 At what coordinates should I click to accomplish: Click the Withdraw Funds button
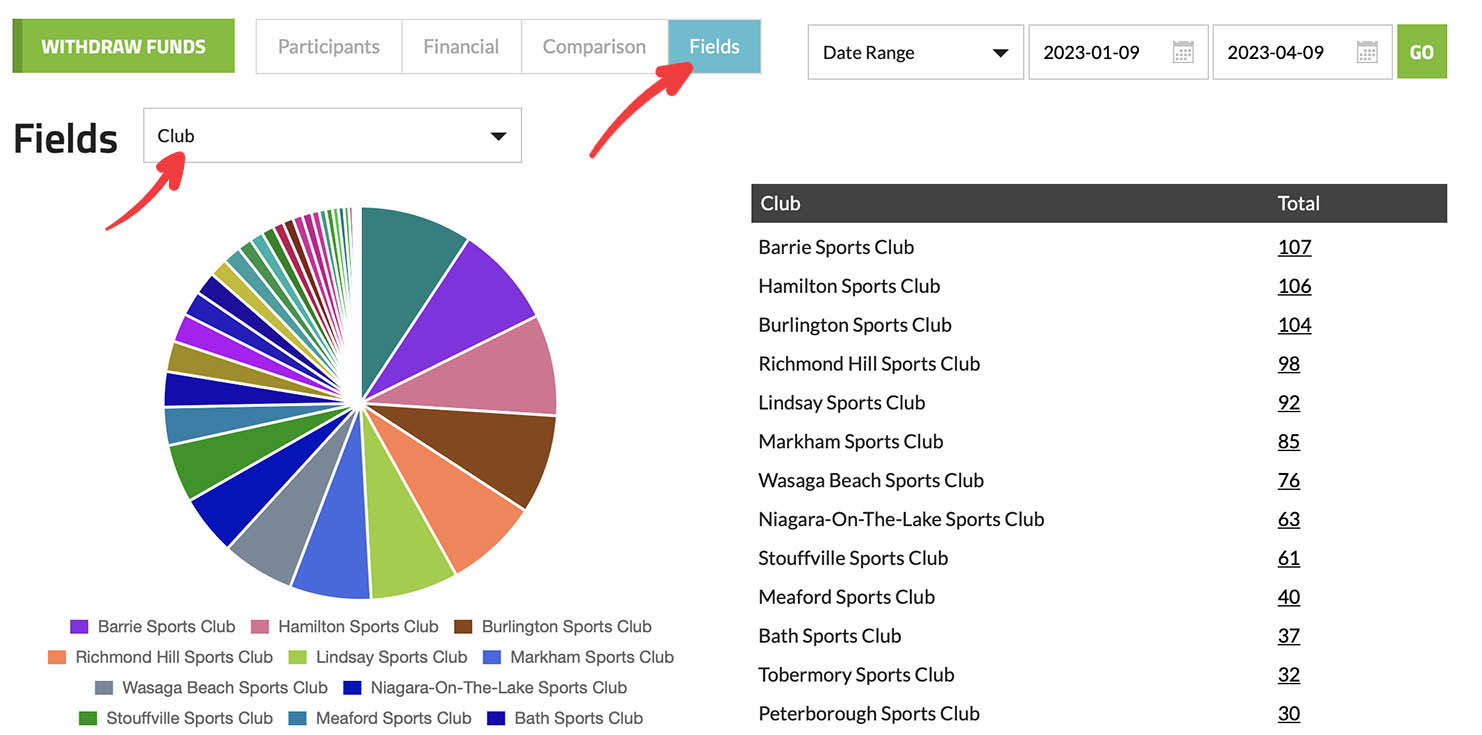point(124,47)
